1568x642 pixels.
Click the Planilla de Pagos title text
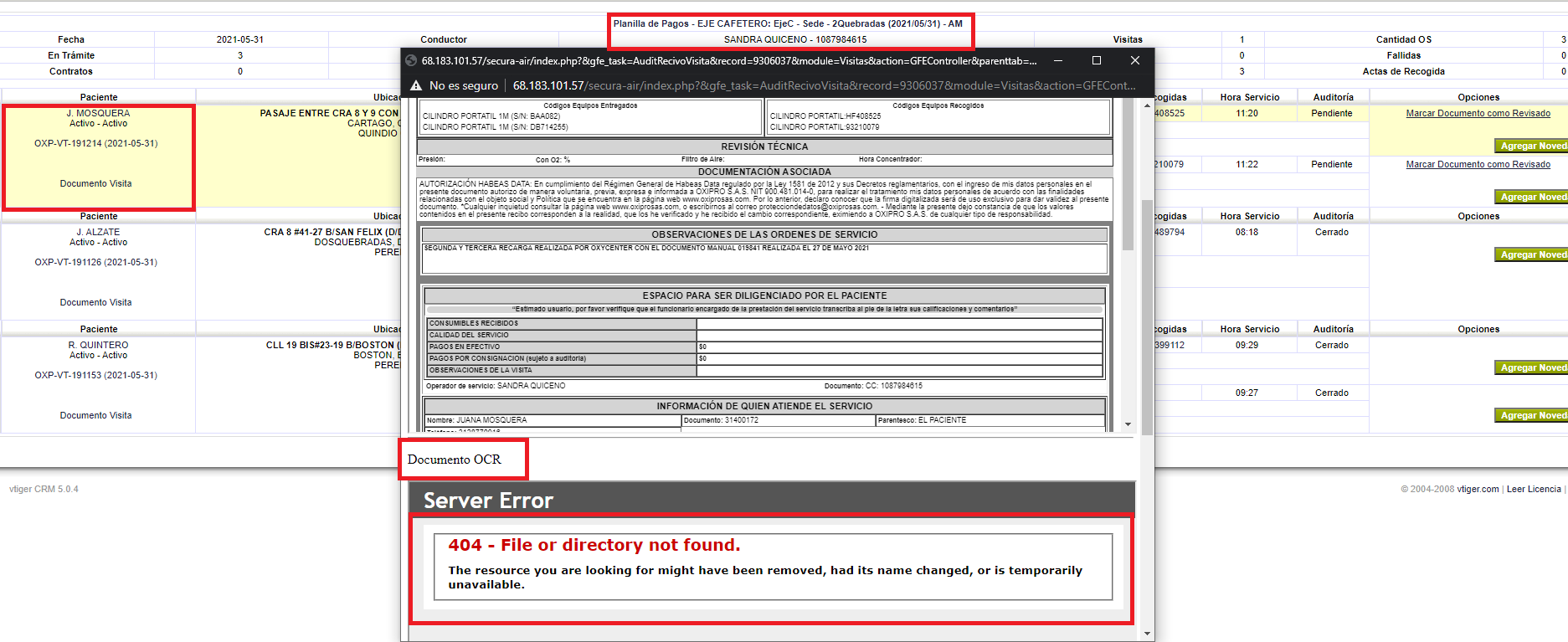click(x=788, y=23)
